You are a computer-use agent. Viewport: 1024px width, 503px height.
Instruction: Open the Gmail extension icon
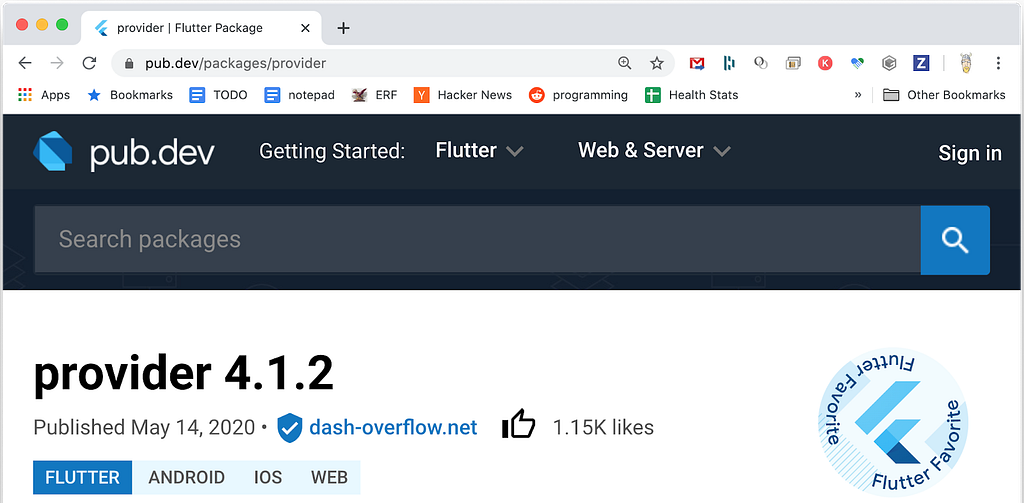click(x=697, y=63)
